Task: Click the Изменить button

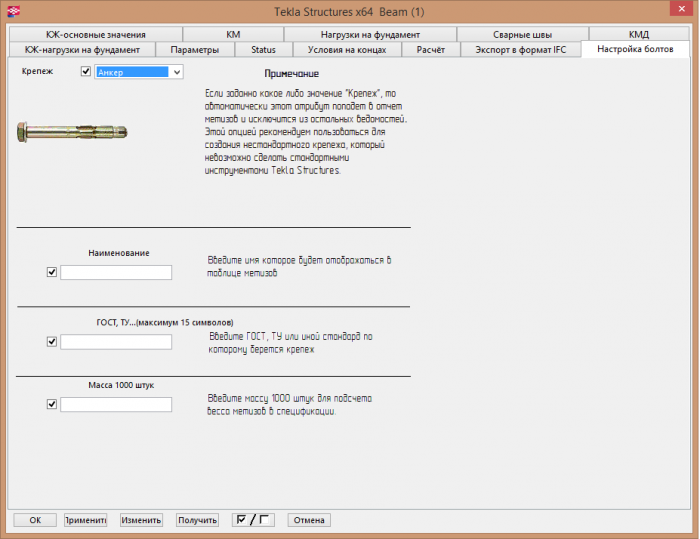Action: [141, 520]
